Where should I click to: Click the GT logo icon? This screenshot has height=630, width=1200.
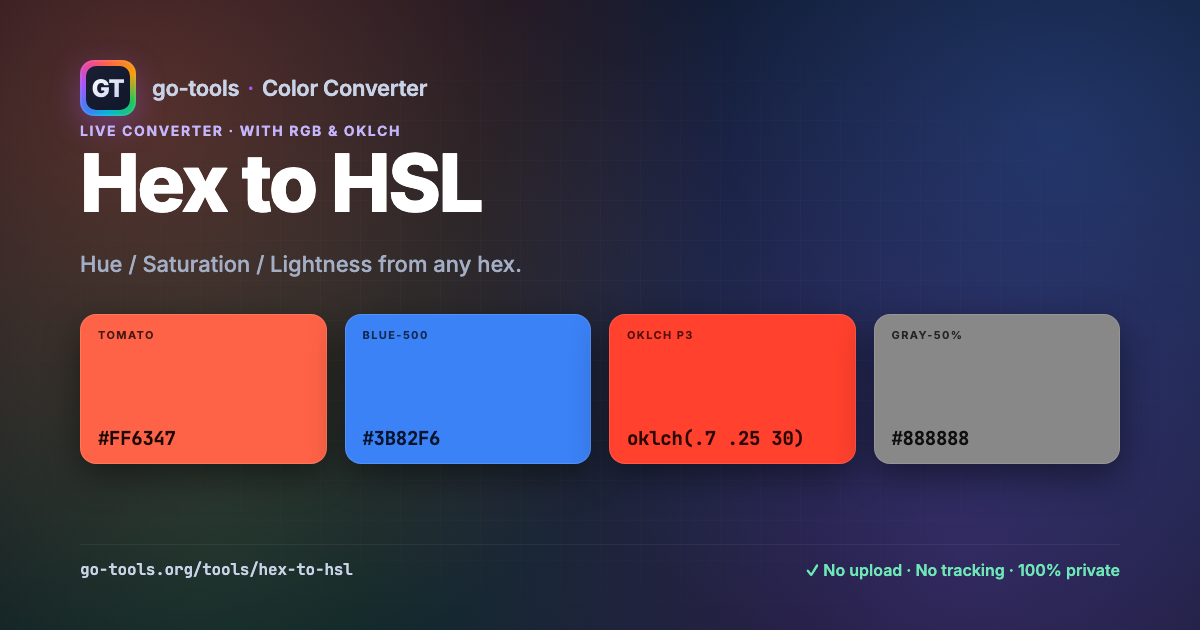click(x=108, y=88)
